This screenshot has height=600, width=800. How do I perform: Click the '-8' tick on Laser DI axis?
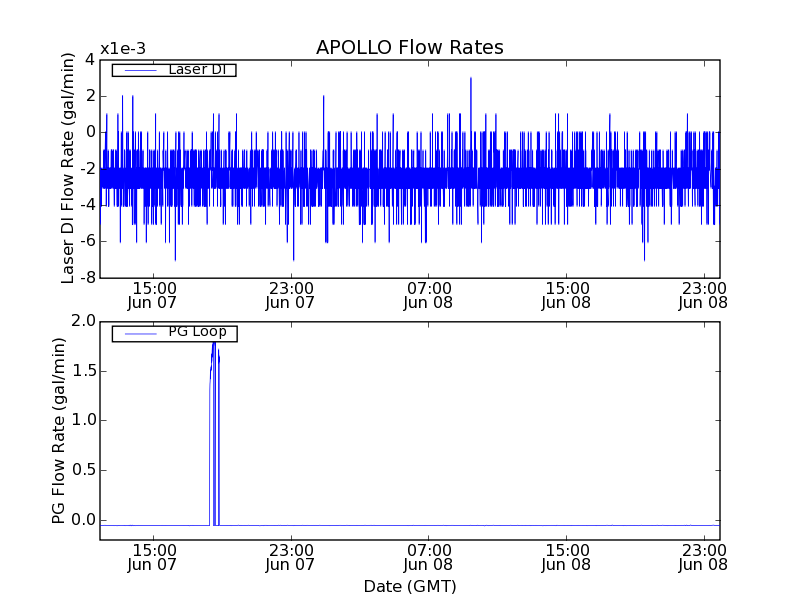88,278
